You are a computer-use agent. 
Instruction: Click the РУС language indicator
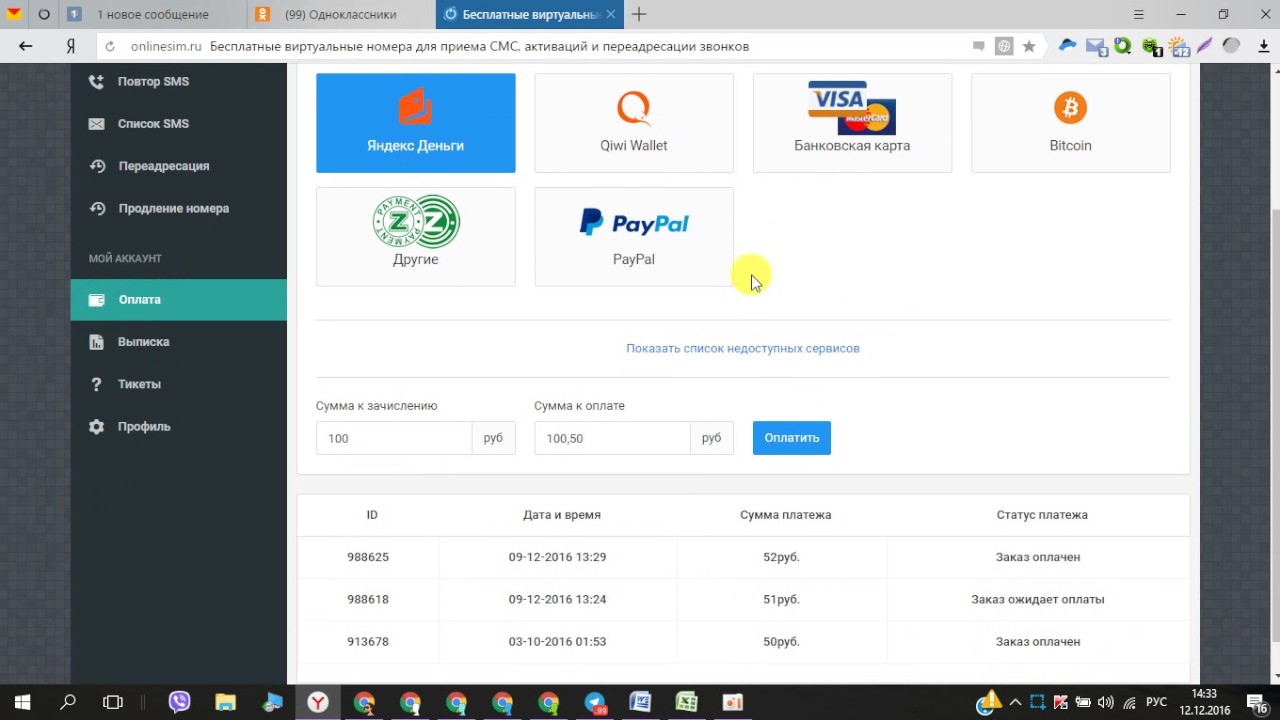coord(1156,703)
